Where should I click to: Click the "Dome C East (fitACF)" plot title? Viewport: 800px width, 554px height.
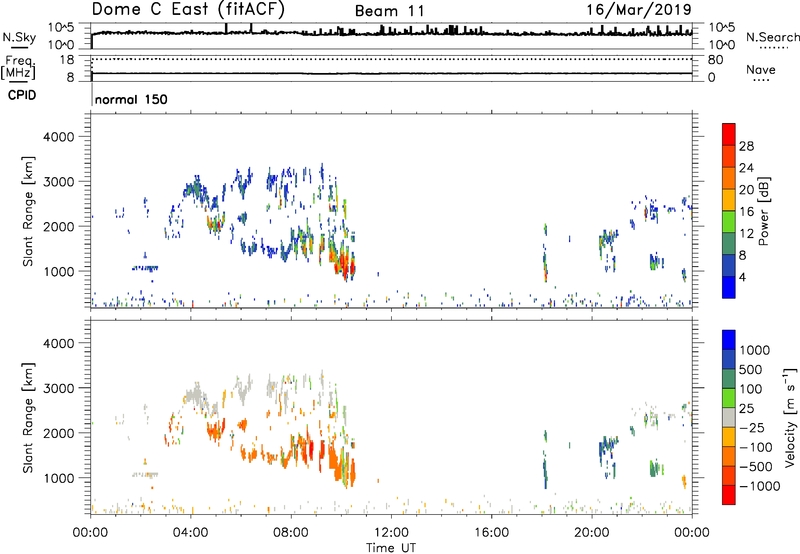pyautogui.click(x=188, y=9)
